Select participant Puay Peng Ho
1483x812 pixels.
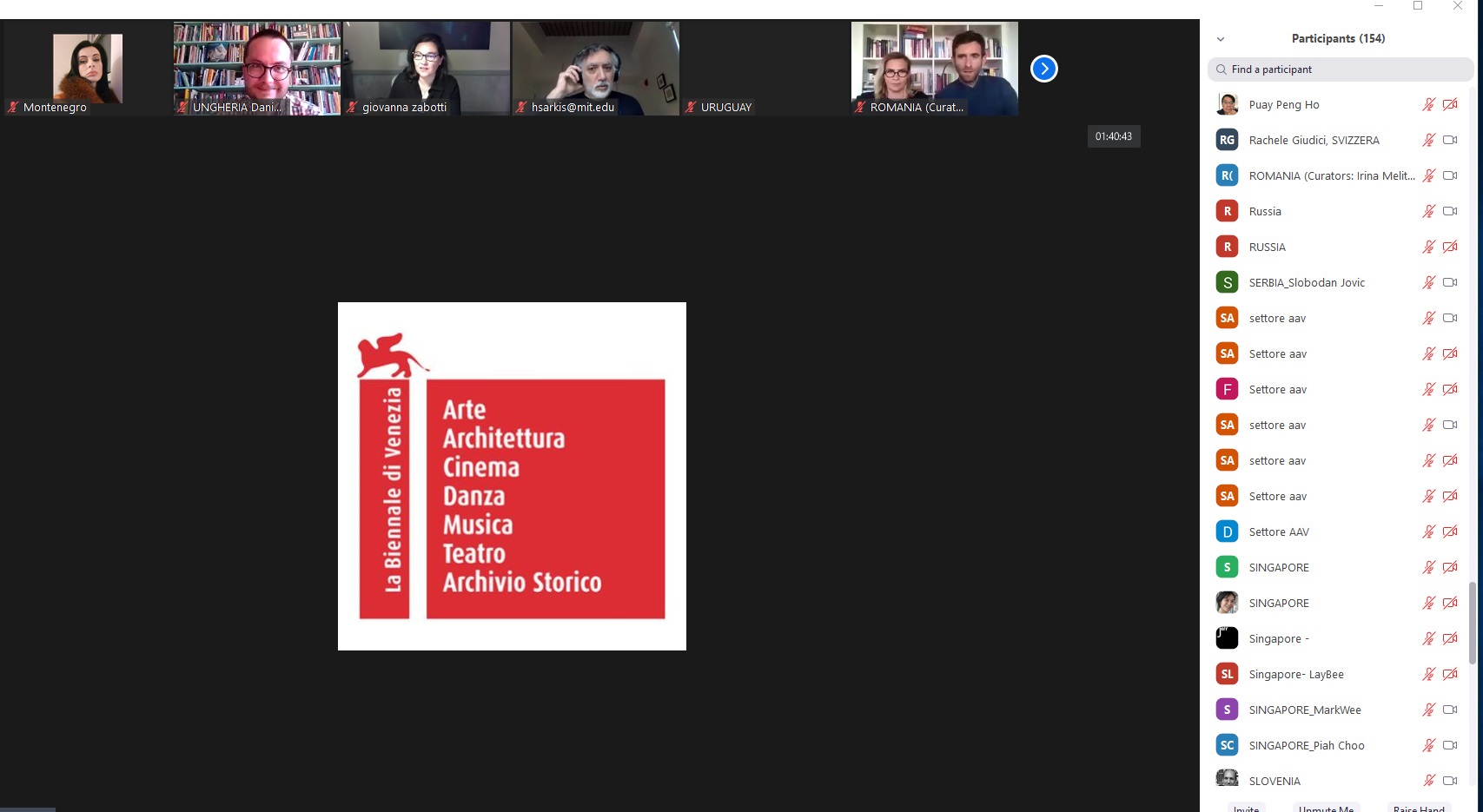point(1338,104)
